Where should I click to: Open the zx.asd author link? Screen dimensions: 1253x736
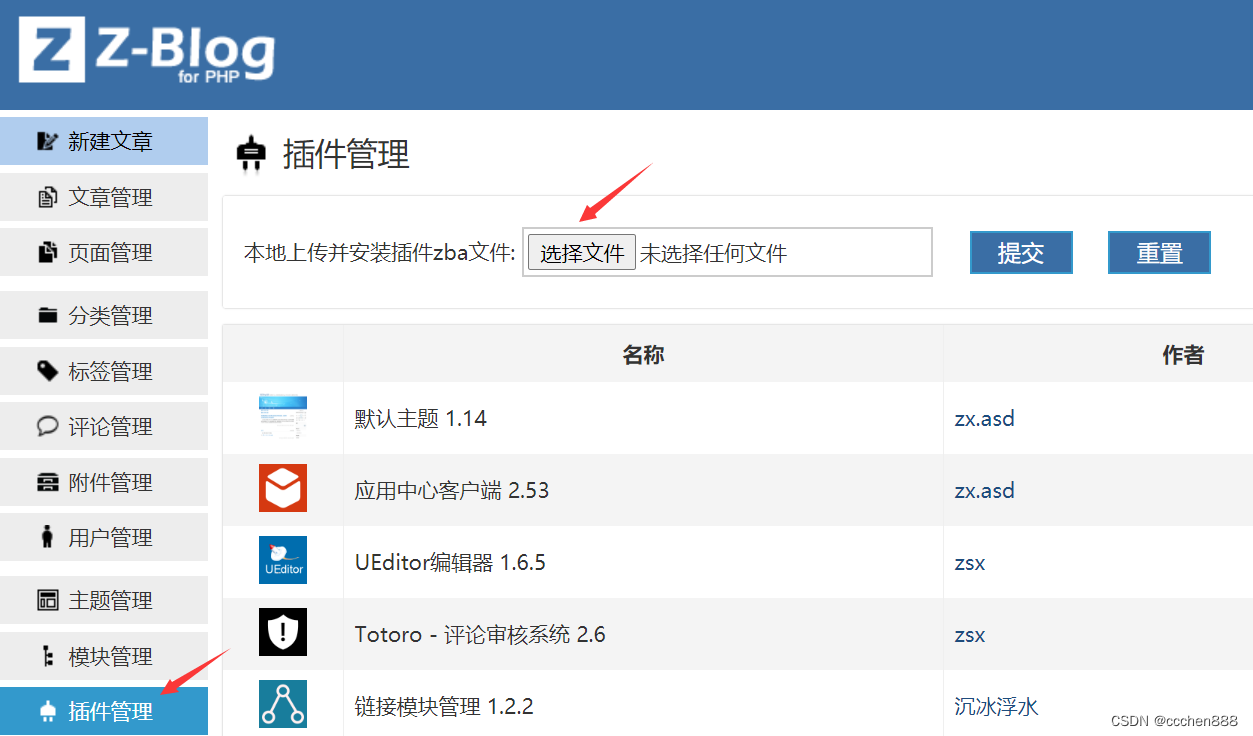(984, 418)
